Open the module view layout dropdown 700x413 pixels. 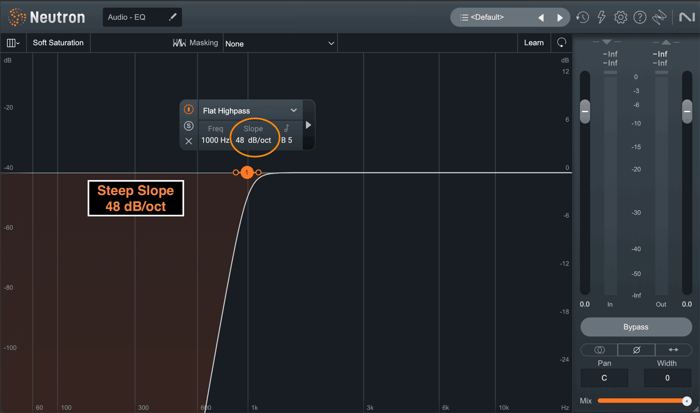pos(13,43)
